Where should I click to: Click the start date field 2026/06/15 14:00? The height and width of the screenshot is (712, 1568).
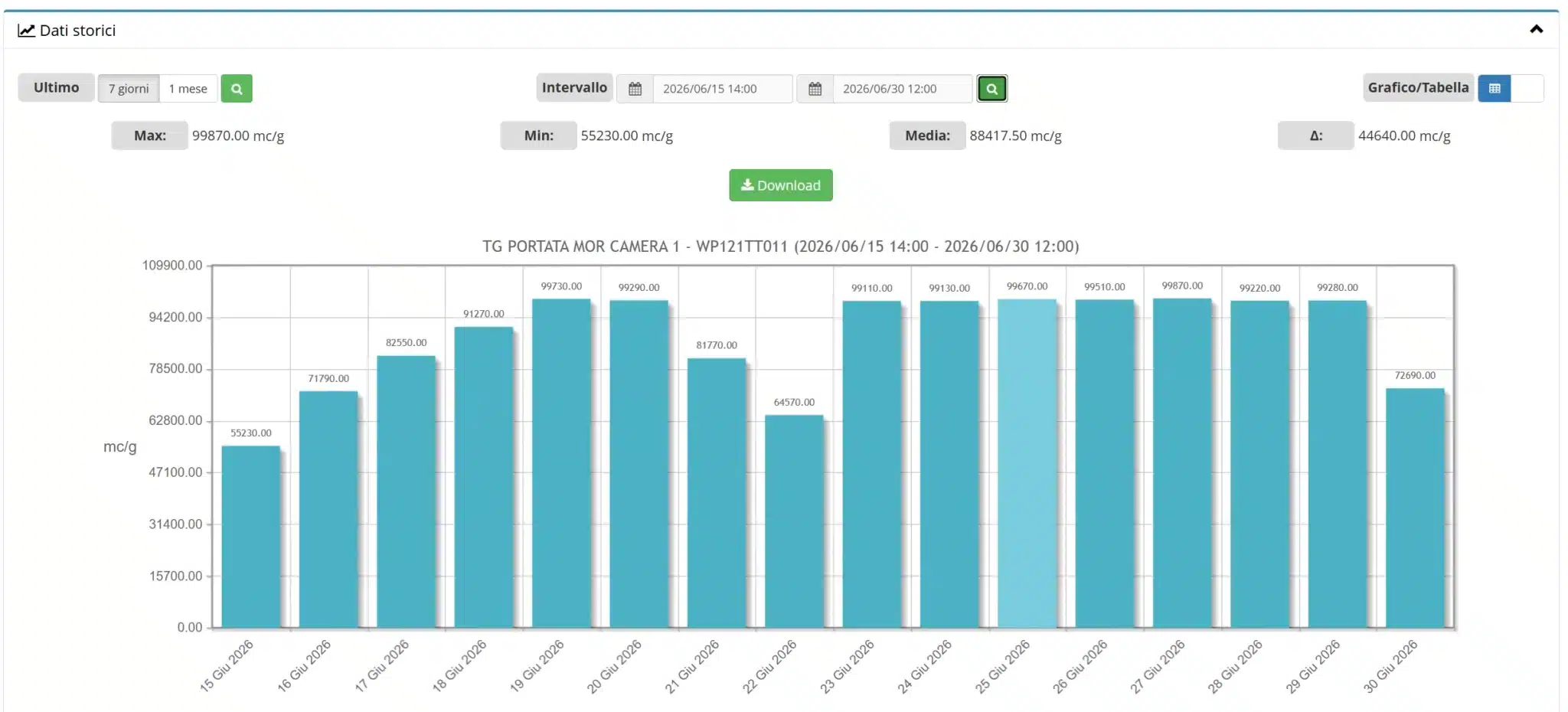tap(723, 89)
